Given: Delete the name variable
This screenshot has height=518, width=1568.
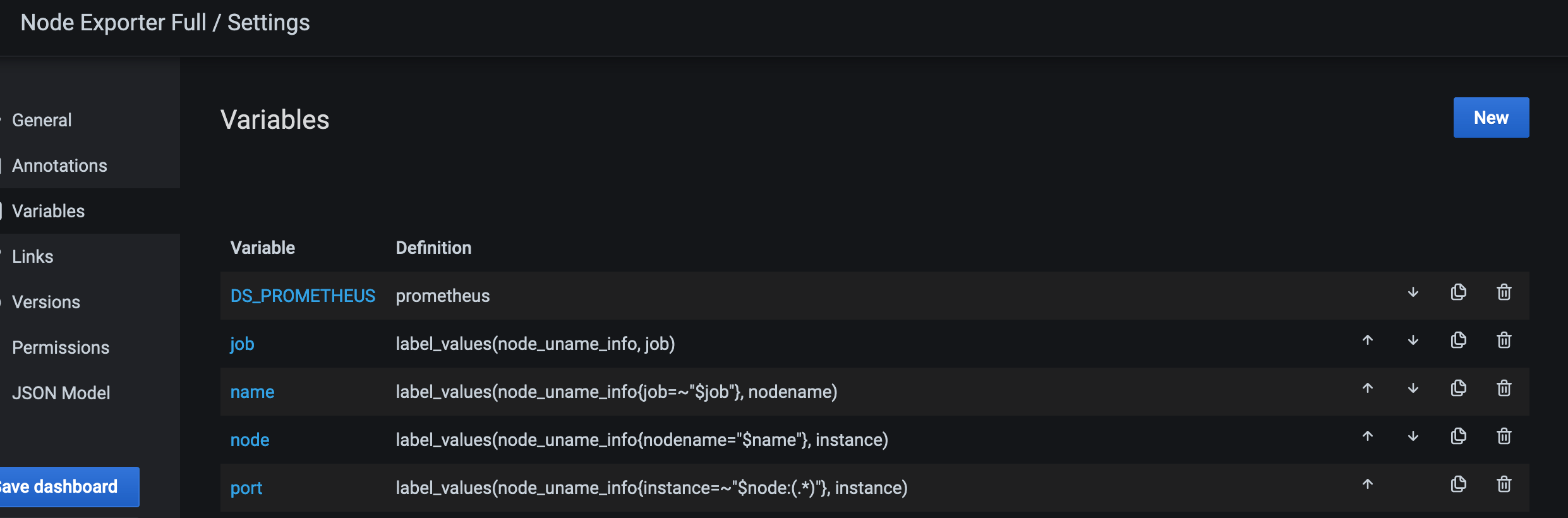Looking at the screenshot, I should coord(1504,388).
